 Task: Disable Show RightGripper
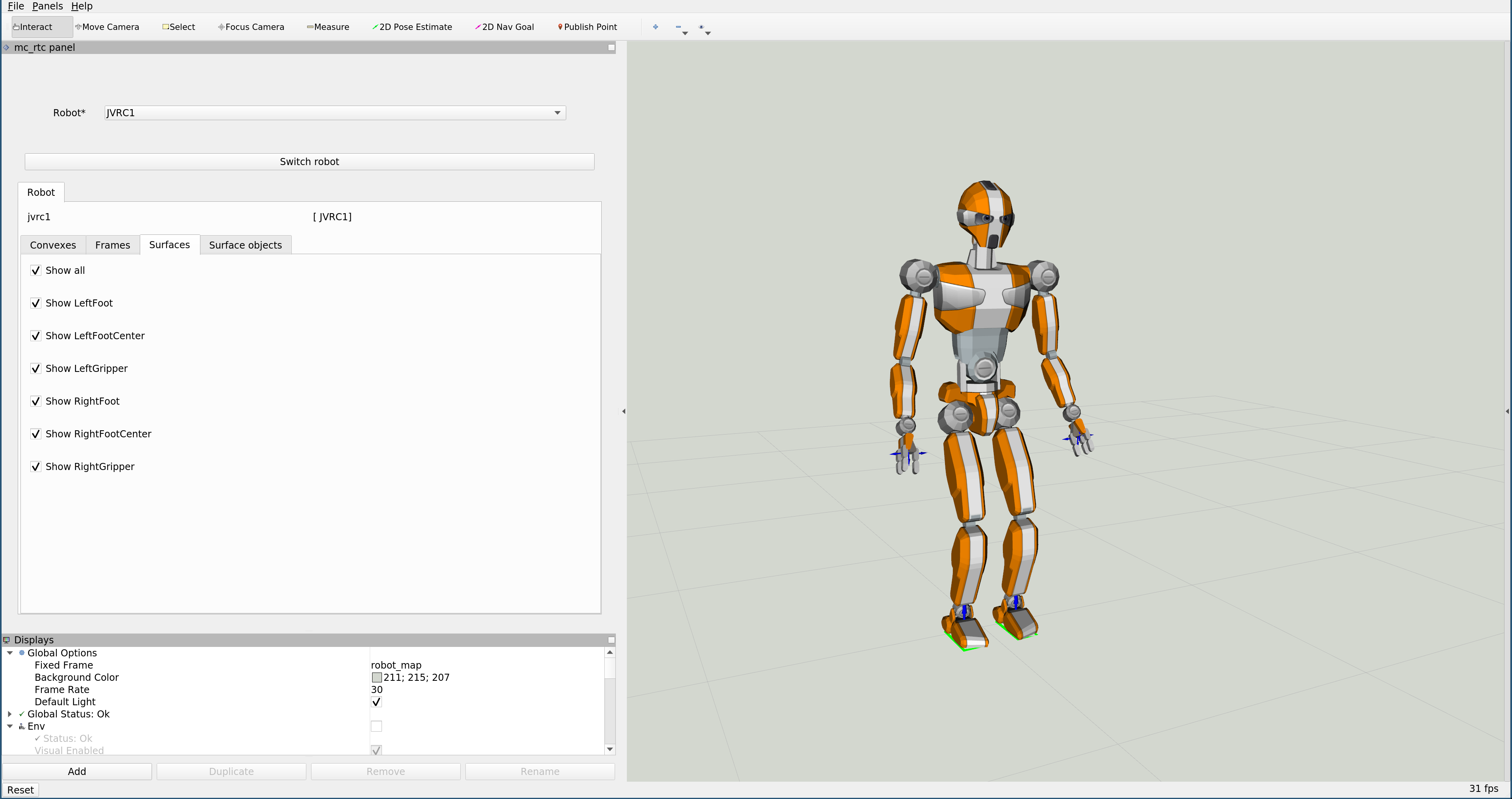coord(35,466)
